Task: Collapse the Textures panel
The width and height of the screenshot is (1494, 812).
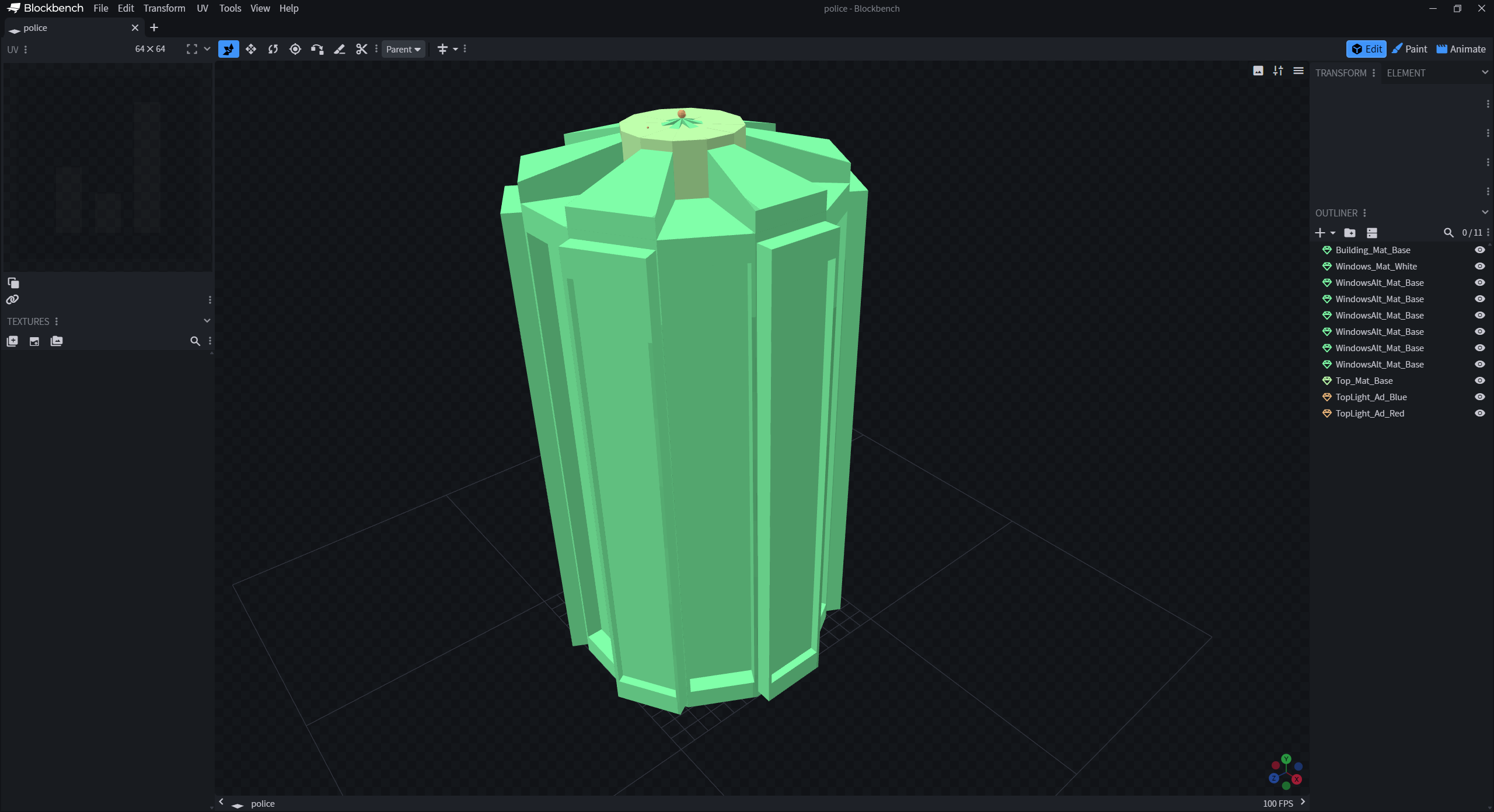Action: [207, 321]
